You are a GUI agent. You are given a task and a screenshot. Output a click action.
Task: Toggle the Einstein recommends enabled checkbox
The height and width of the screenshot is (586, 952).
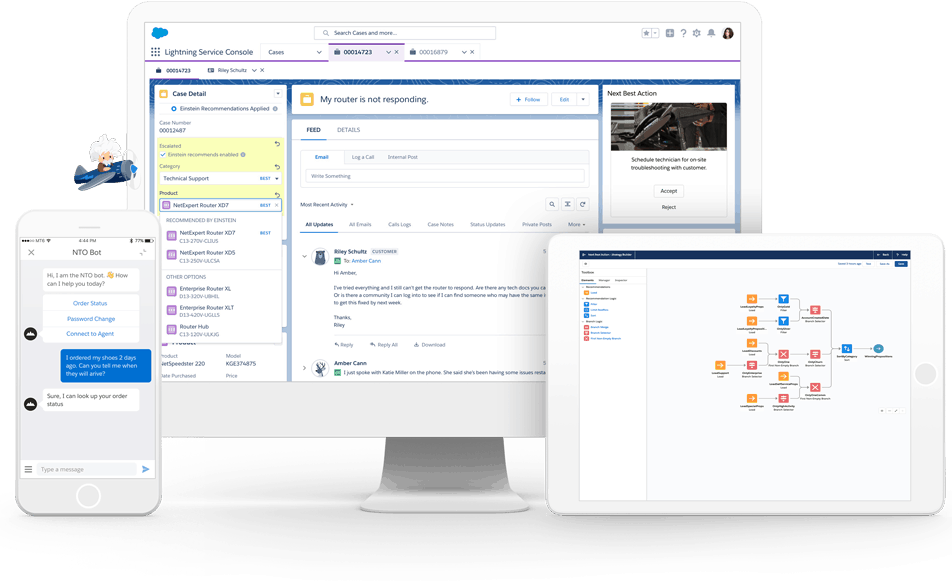(163, 155)
